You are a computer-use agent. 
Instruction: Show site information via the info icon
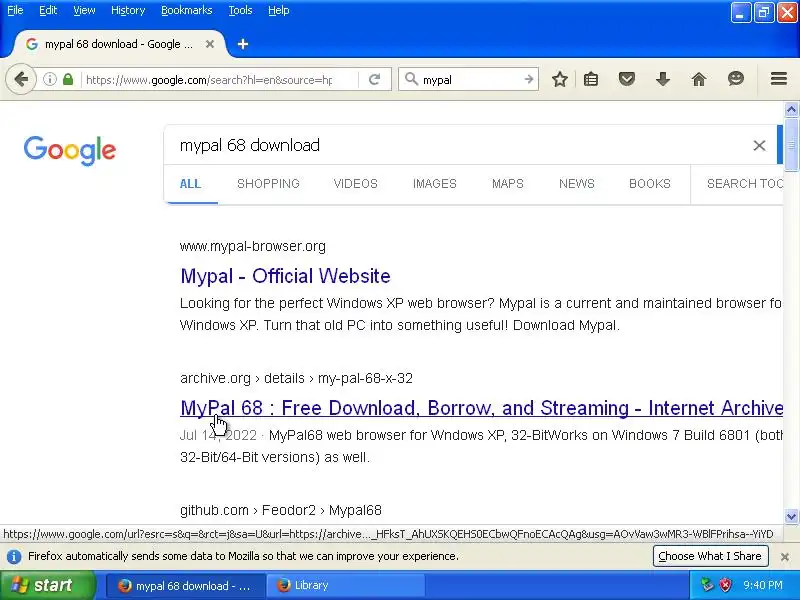(49, 79)
